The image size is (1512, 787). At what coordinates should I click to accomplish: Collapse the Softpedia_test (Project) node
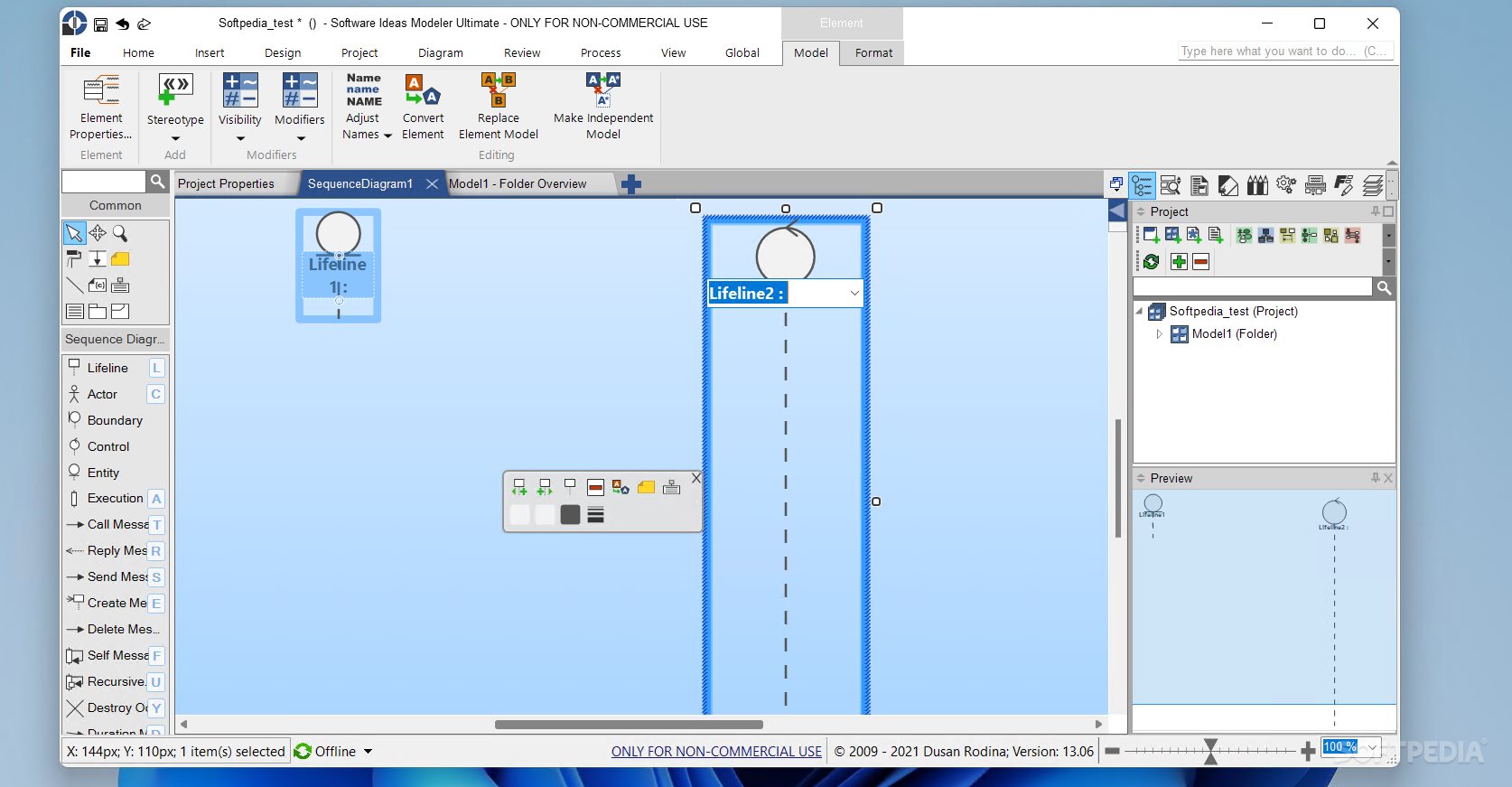pos(1139,311)
